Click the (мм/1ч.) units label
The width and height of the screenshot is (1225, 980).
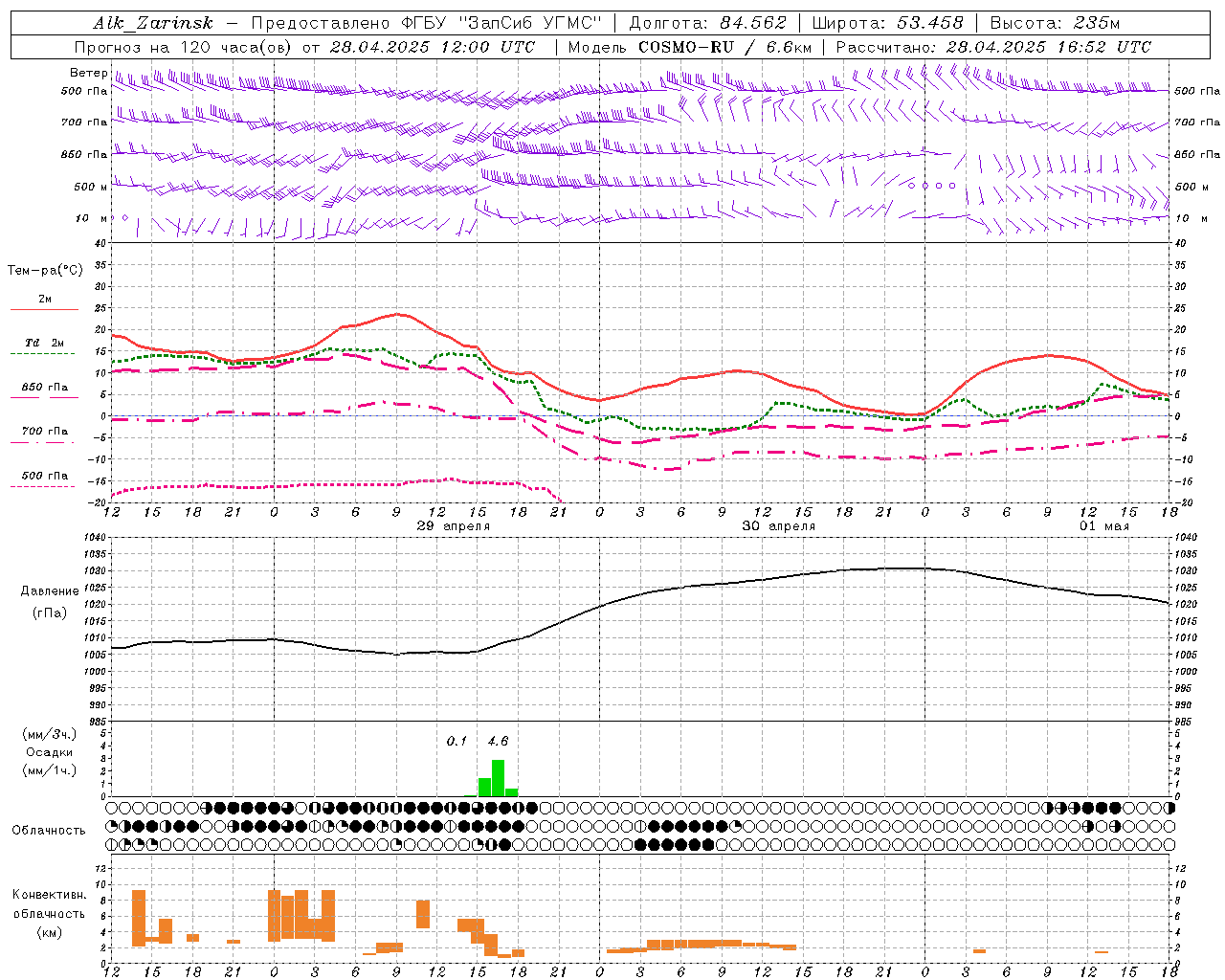pyautogui.click(x=49, y=770)
